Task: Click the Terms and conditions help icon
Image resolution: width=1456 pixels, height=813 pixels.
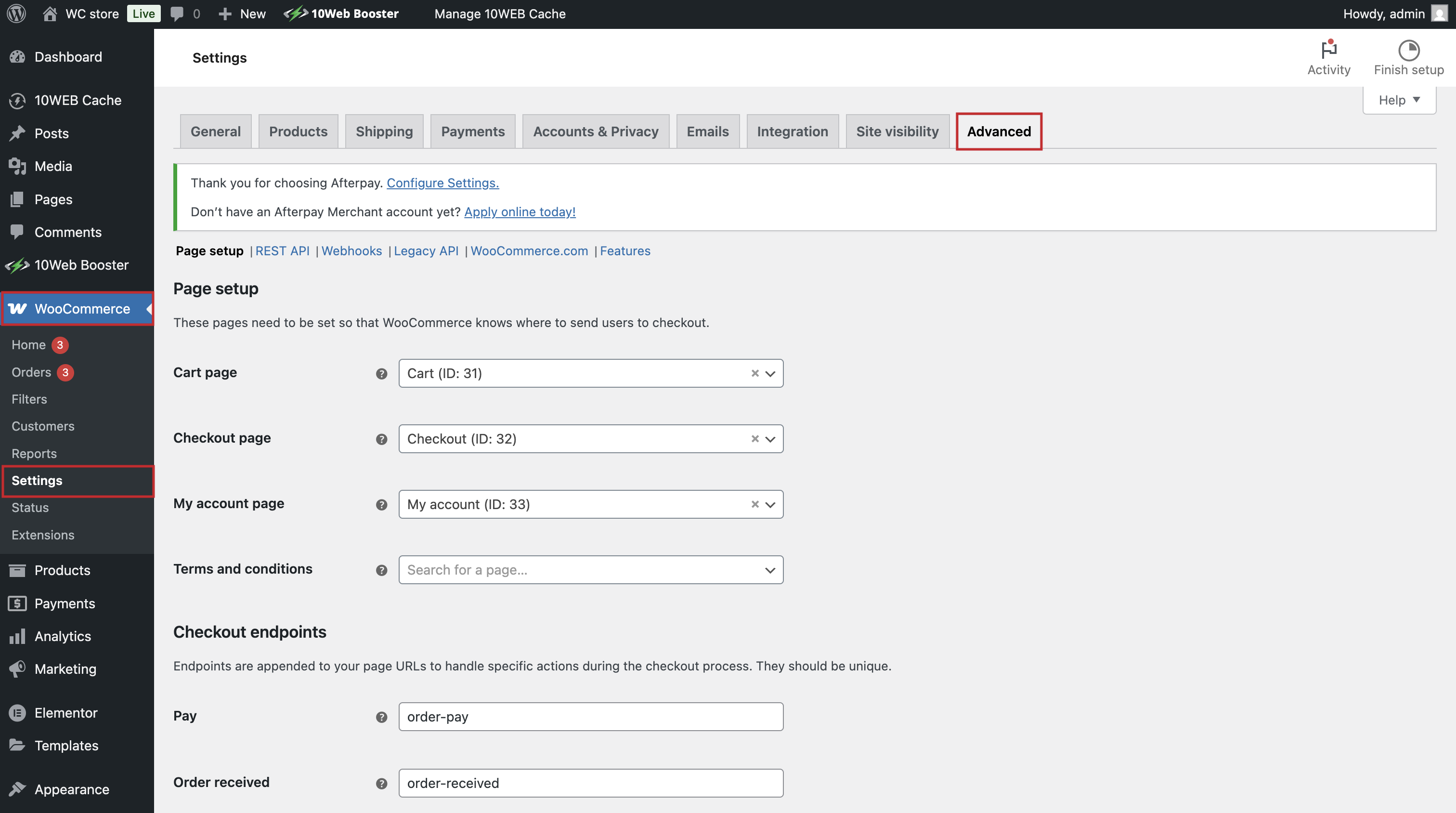Action: [x=381, y=570]
